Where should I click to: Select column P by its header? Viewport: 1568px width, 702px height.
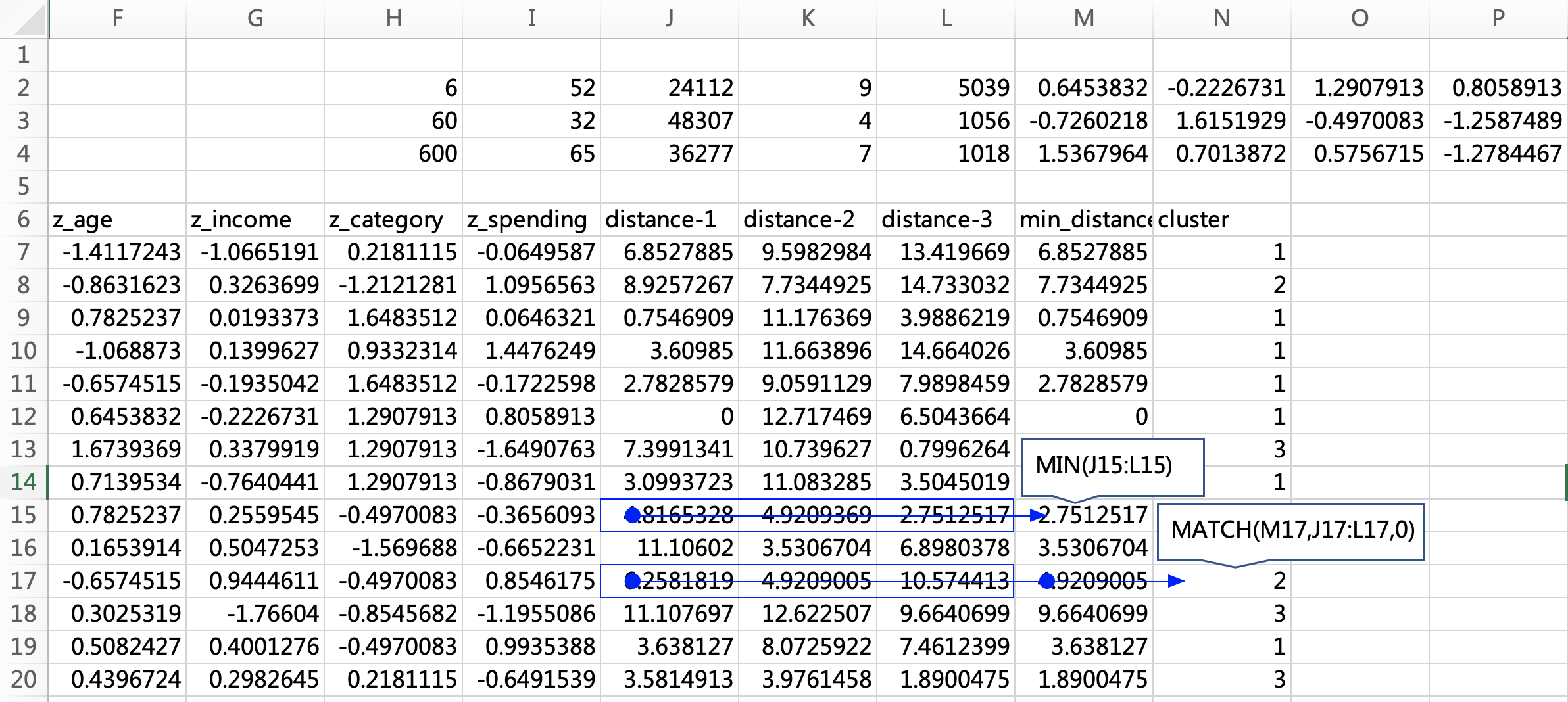1498,18
